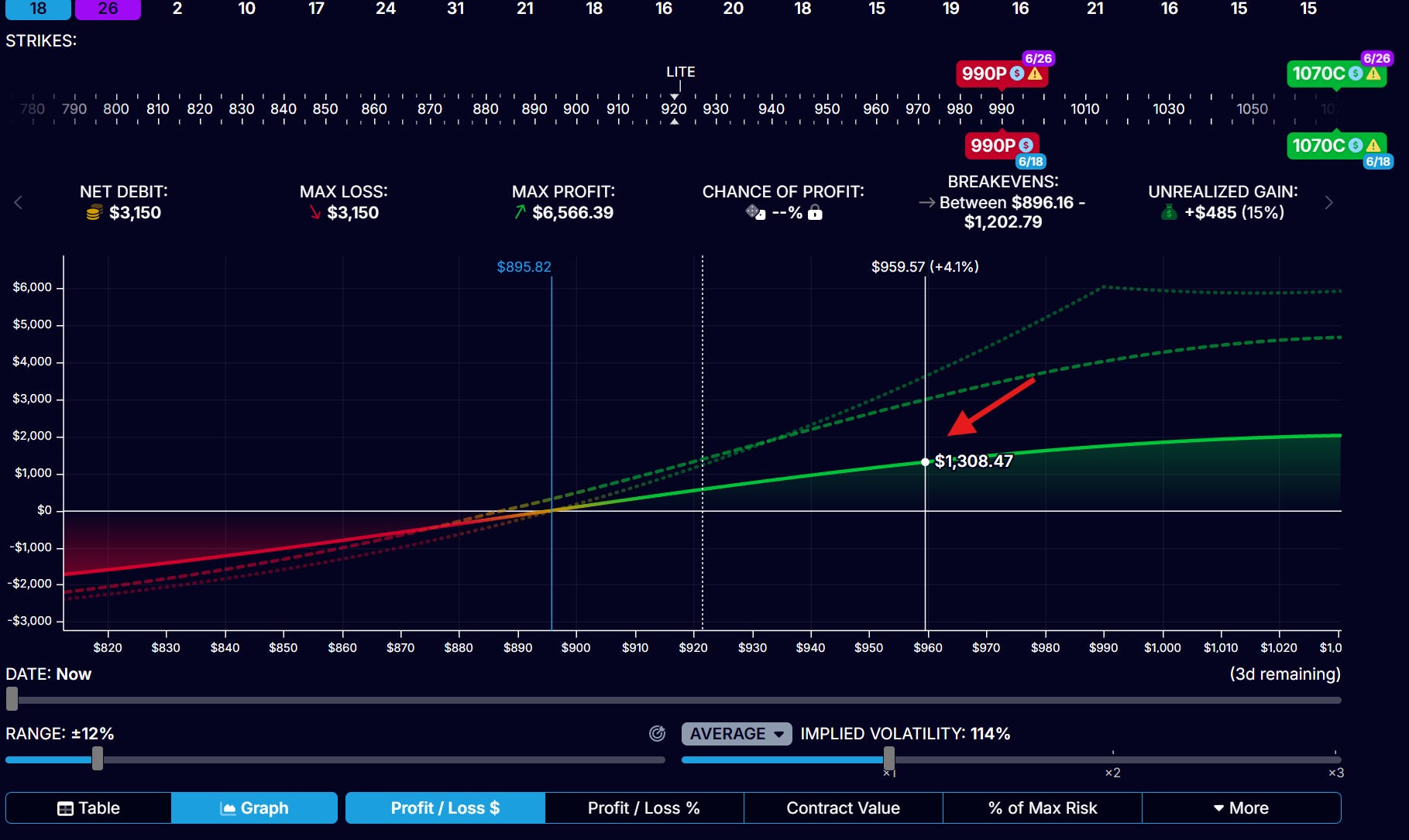Choose expiration date 2
1409x840 pixels.
click(177, 9)
